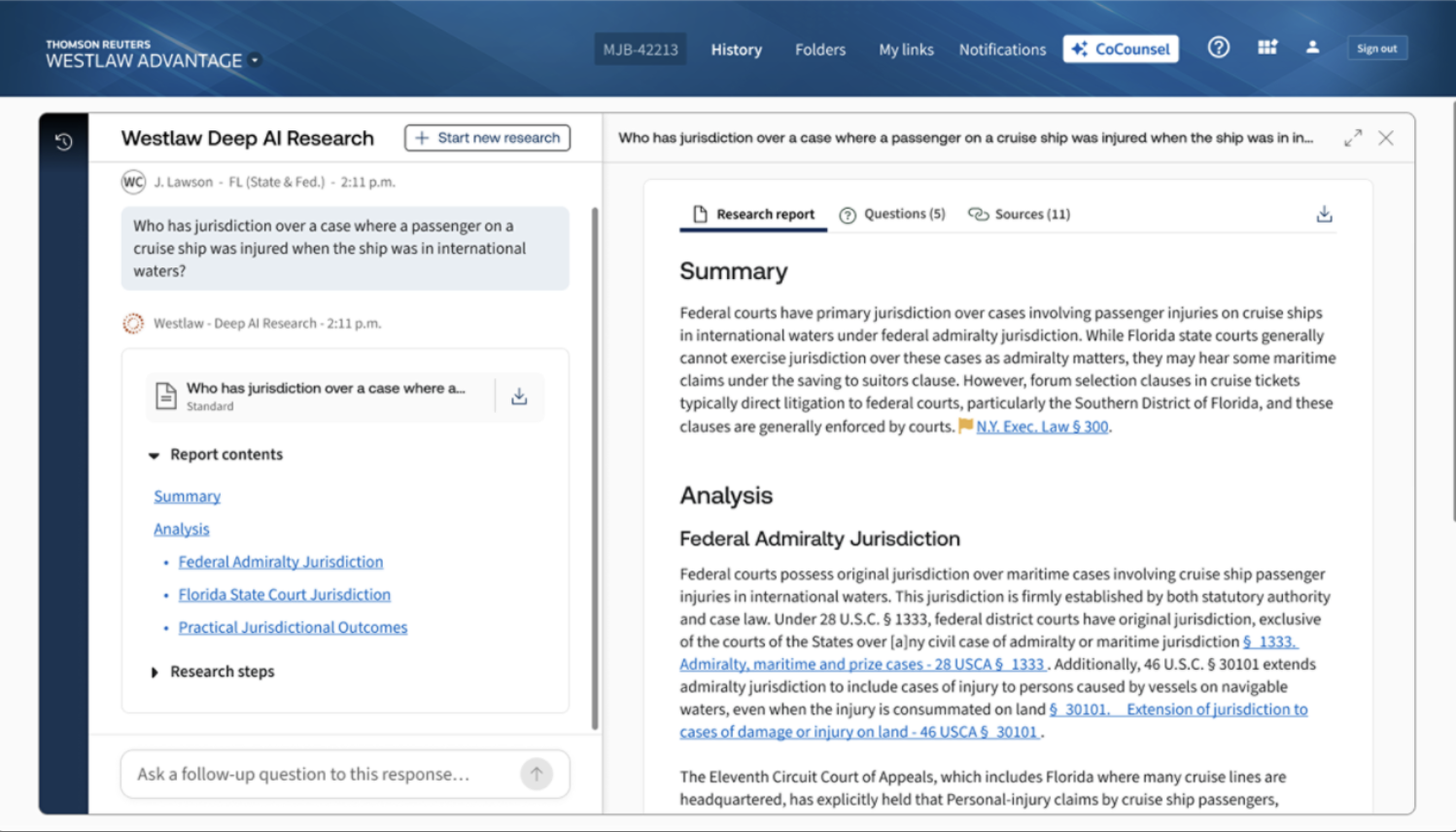The width and height of the screenshot is (1456, 832).
Task: Click the 'Who has jurisdiction over a case where a...' report card title
Action: click(326, 388)
